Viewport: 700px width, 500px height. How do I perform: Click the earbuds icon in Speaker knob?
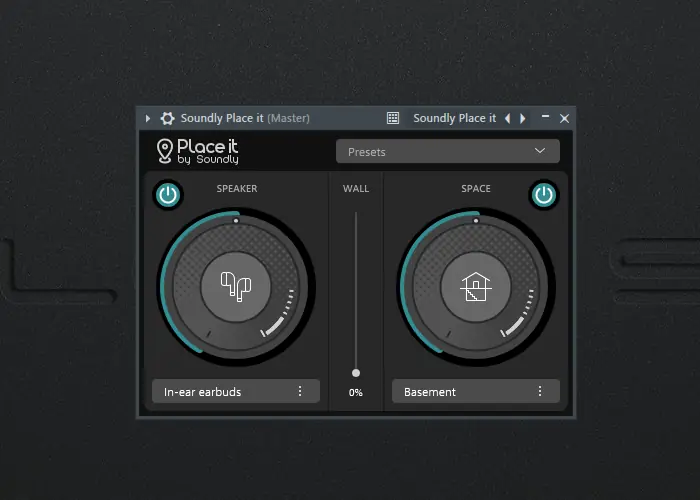click(236, 287)
